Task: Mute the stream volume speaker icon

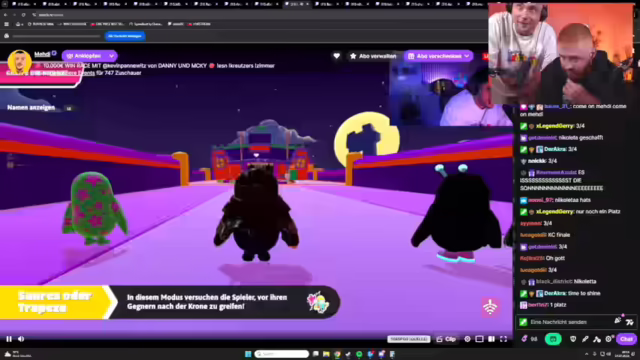Action: click(21, 339)
